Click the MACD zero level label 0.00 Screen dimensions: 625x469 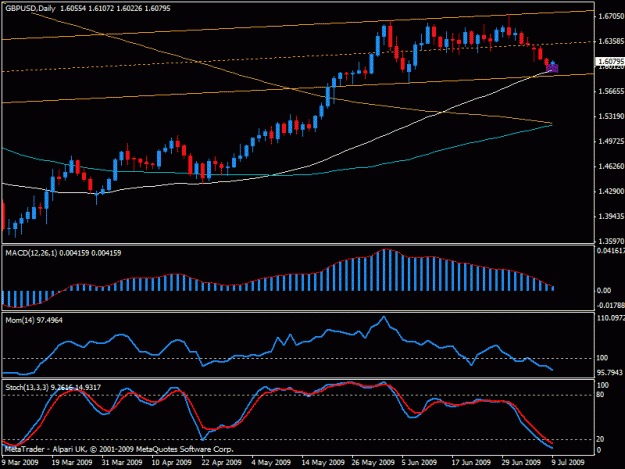[x=604, y=290]
